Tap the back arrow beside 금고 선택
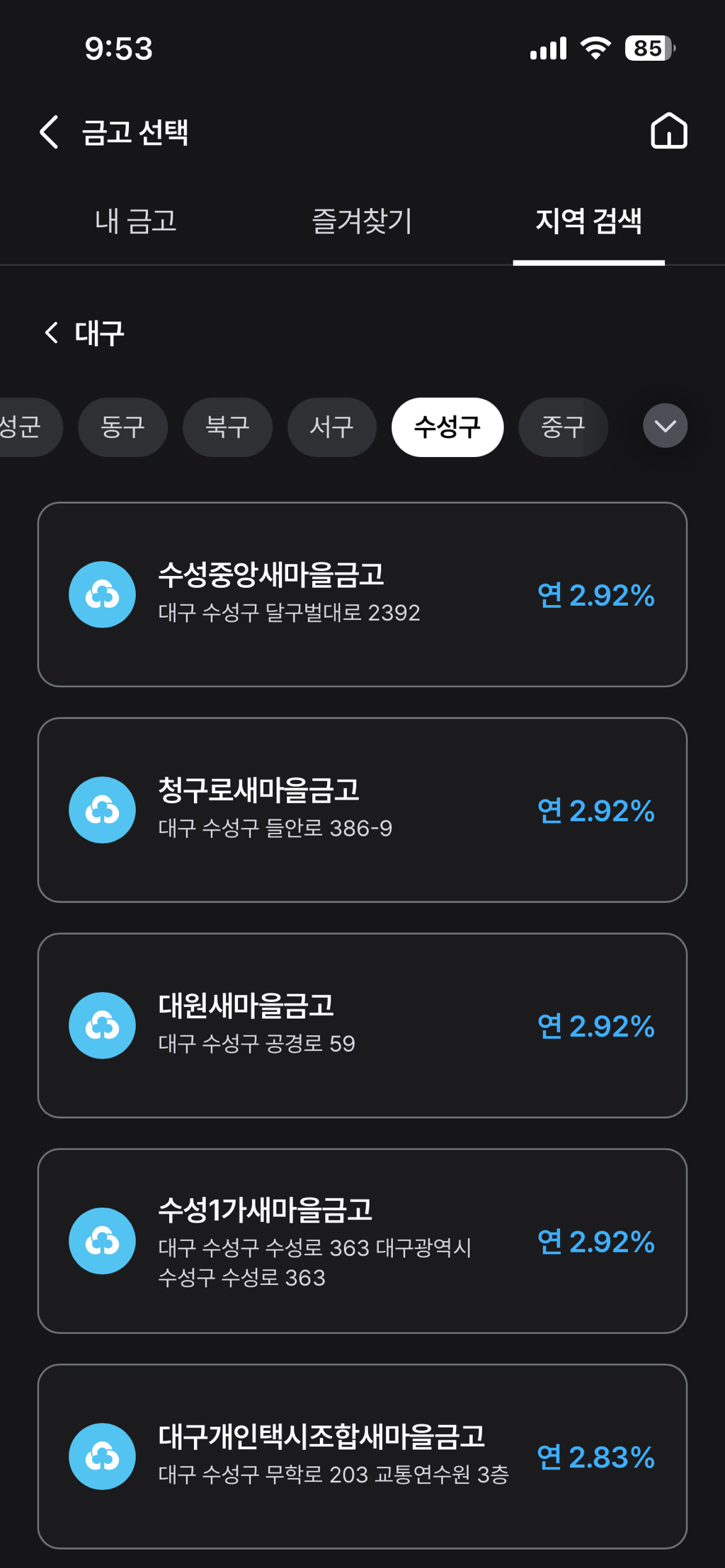 [x=49, y=132]
